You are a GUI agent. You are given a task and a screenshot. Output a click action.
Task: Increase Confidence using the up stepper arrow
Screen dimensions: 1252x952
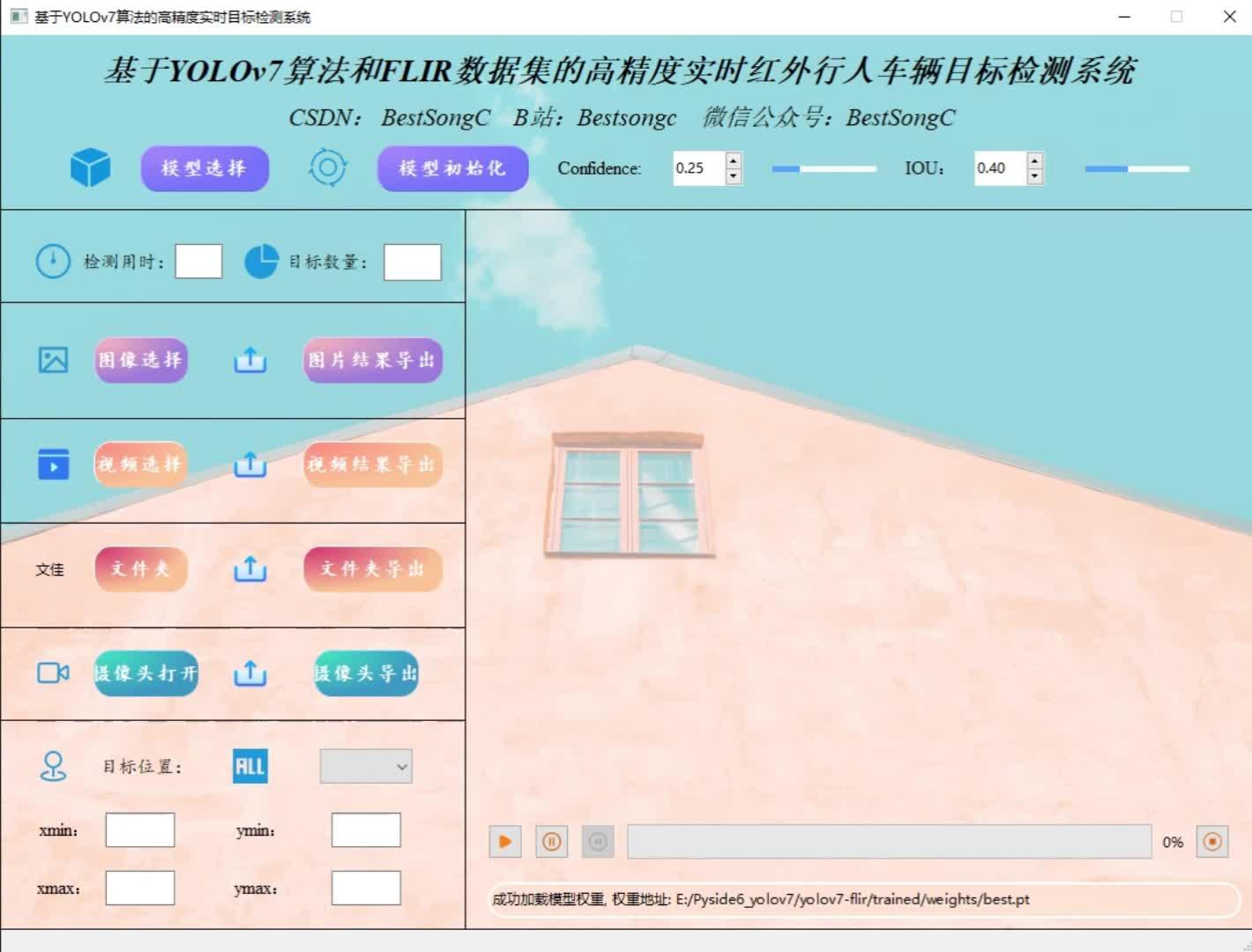tap(733, 162)
